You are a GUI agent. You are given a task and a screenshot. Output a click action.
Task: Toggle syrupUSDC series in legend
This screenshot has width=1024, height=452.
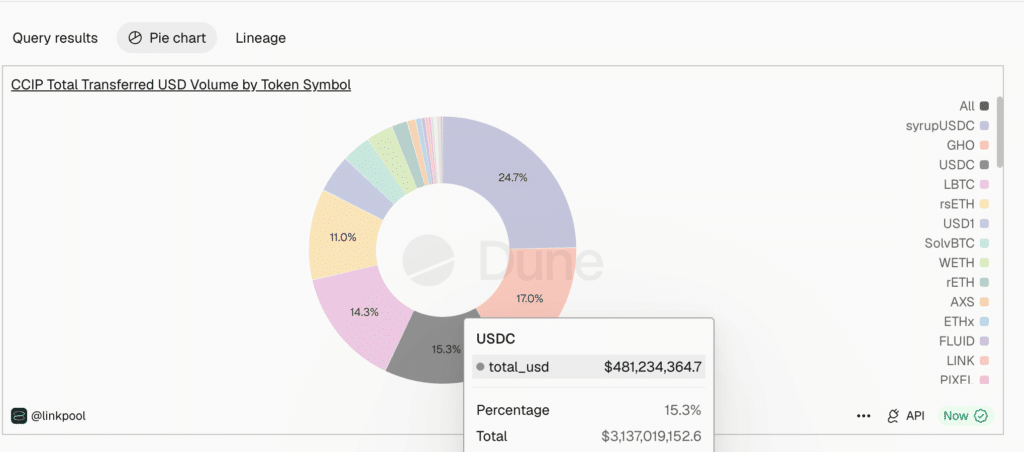tap(947, 125)
